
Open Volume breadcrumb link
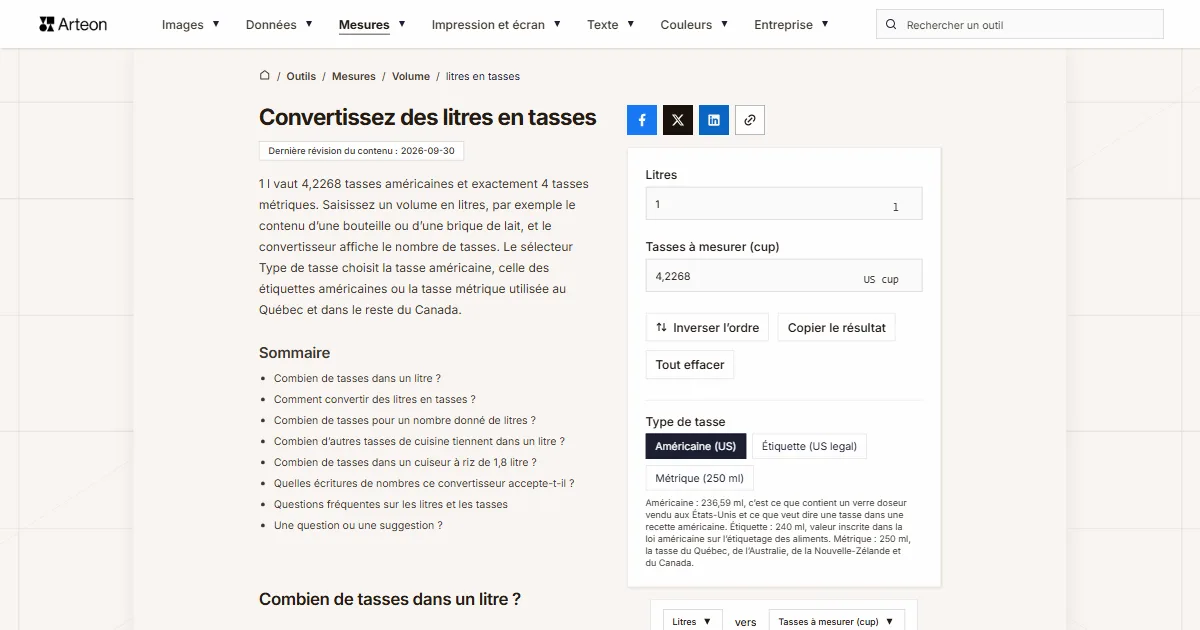coord(411,76)
